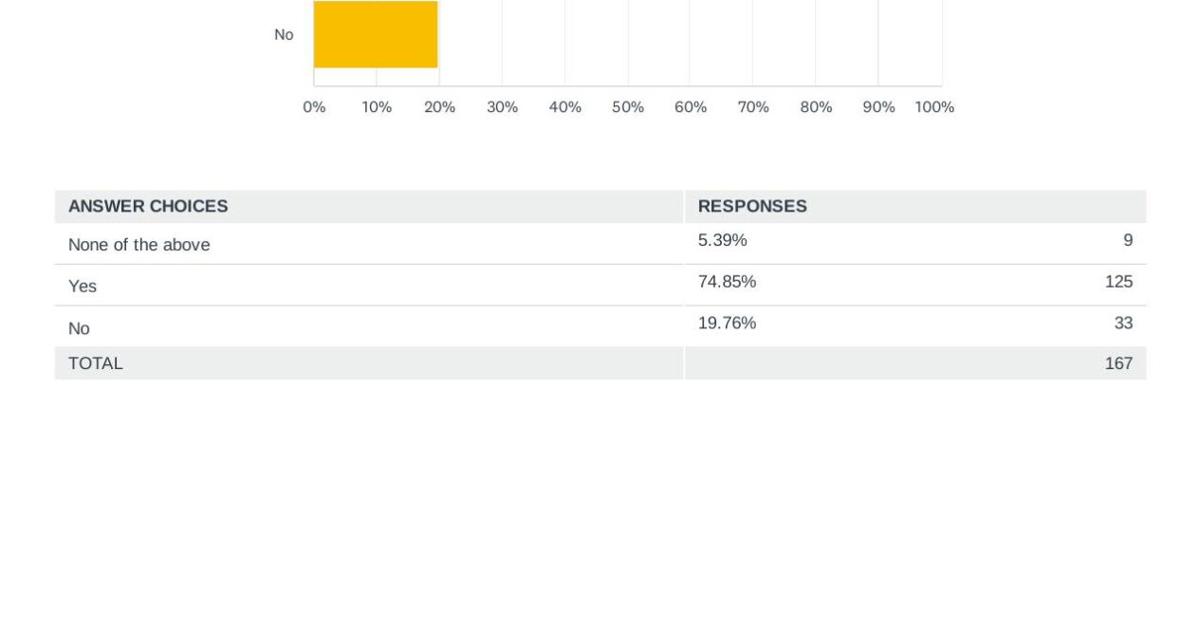Click the No label beside chart bar
This screenshot has height=630, width=1200.
(284, 34)
